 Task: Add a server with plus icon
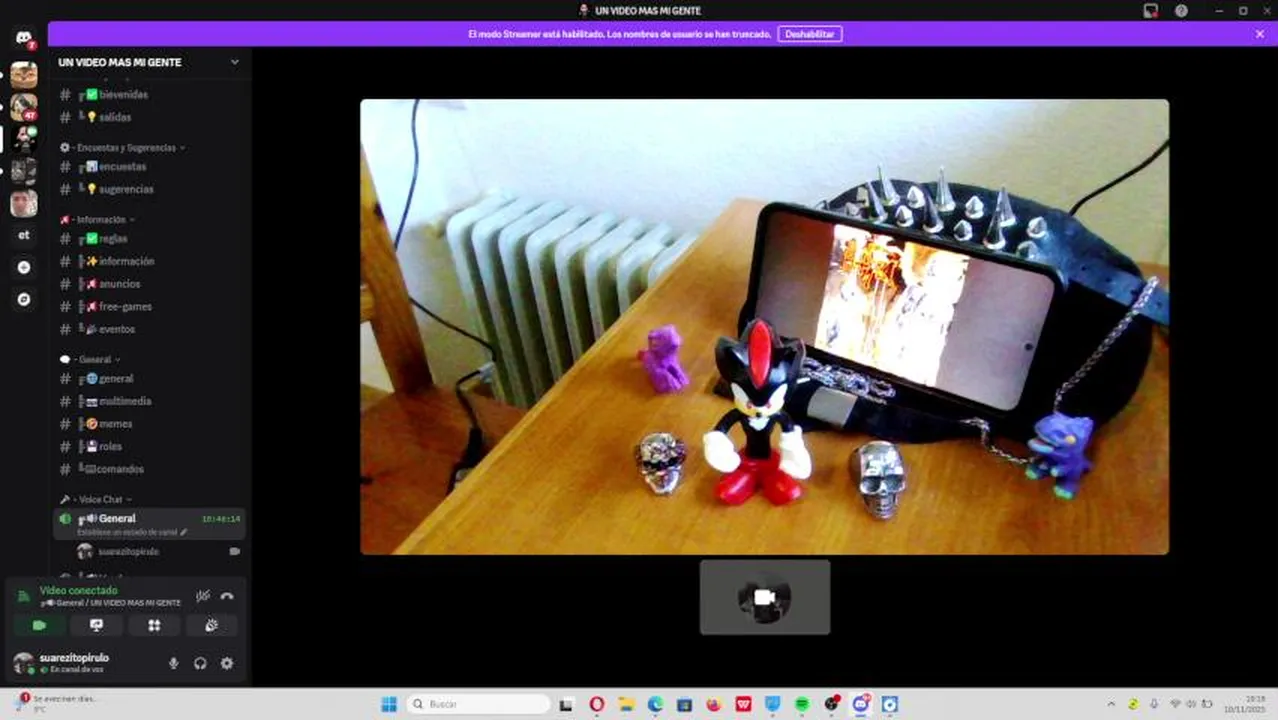click(24, 268)
